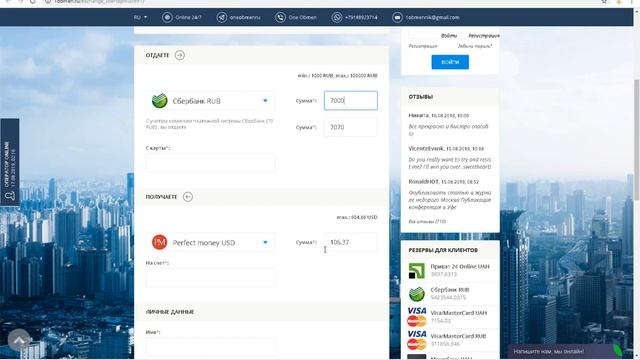Click the amount field containing 7000
This screenshot has width=640, height=360.
click(x=351, y=100)
